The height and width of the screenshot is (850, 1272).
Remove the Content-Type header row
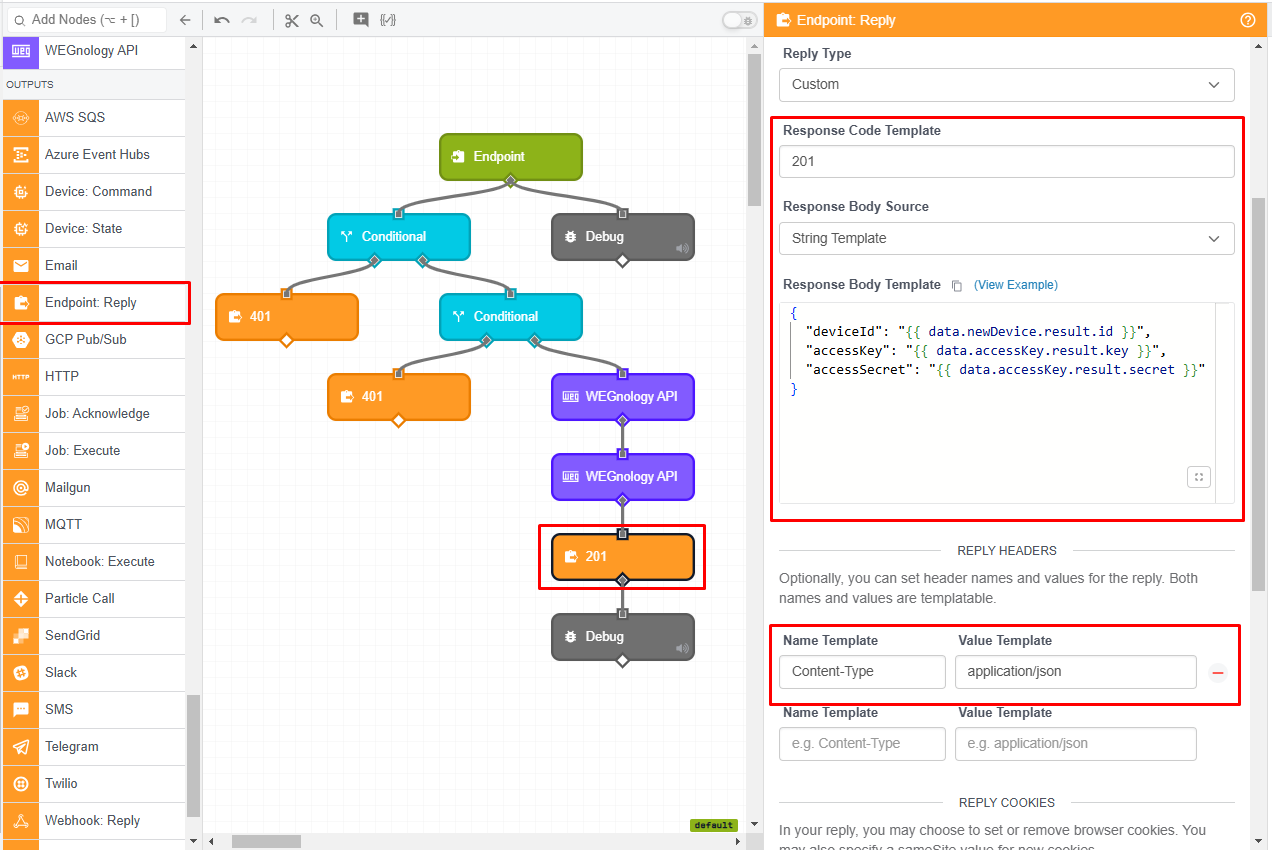[x=1218, y=673]
